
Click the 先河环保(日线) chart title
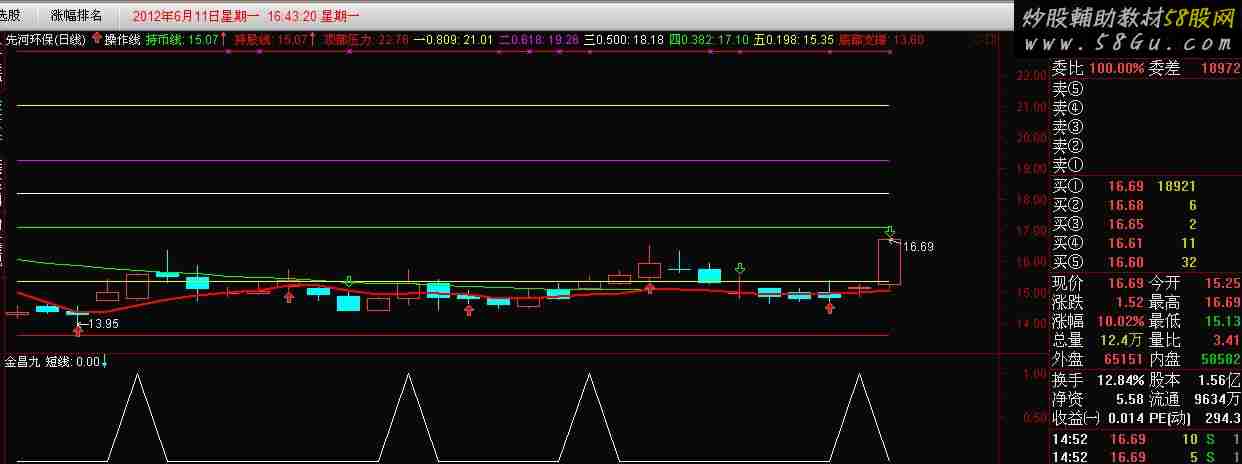(x=45, y=40)
